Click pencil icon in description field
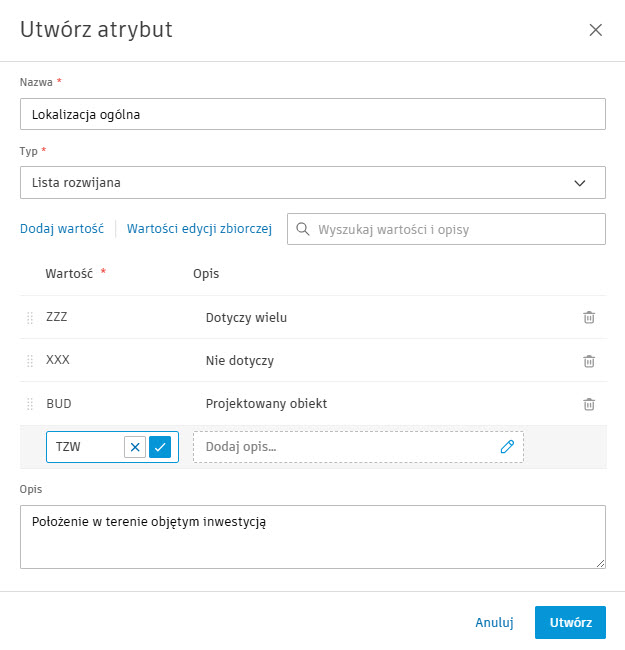 (507, 447)
